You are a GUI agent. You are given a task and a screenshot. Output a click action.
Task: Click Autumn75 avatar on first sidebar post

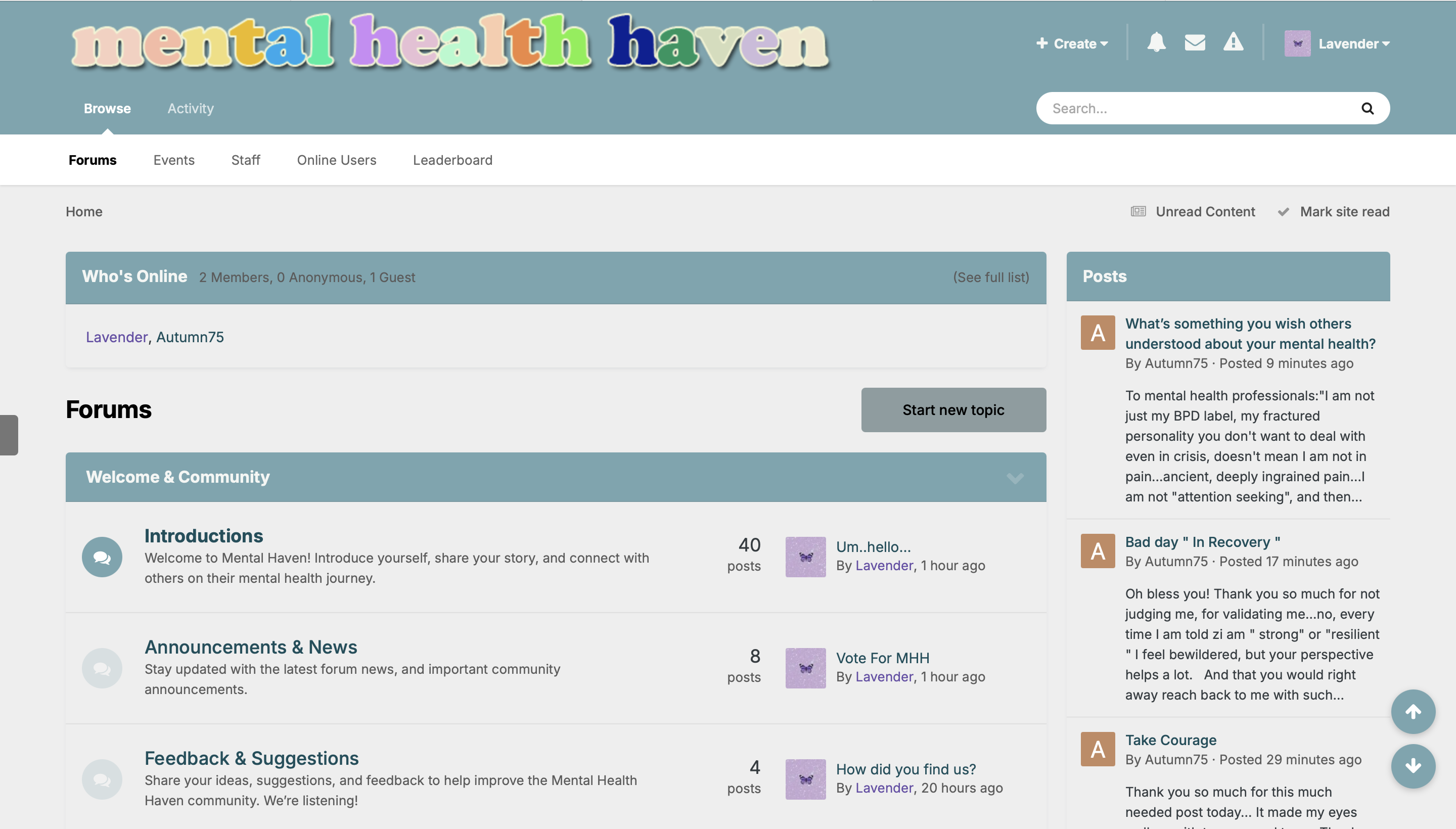point(1097,333)
